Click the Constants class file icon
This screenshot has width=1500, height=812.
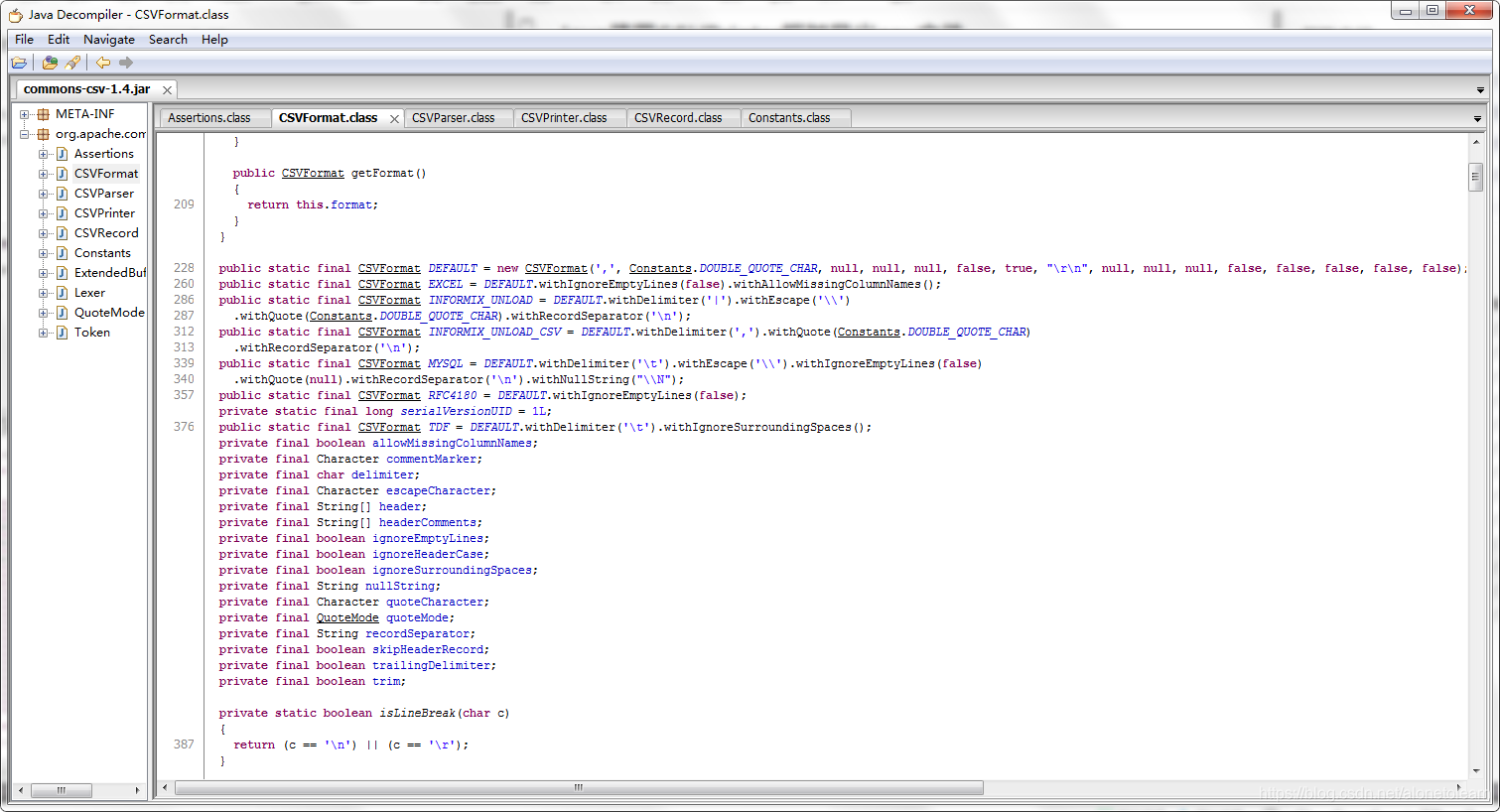[62, 253]
